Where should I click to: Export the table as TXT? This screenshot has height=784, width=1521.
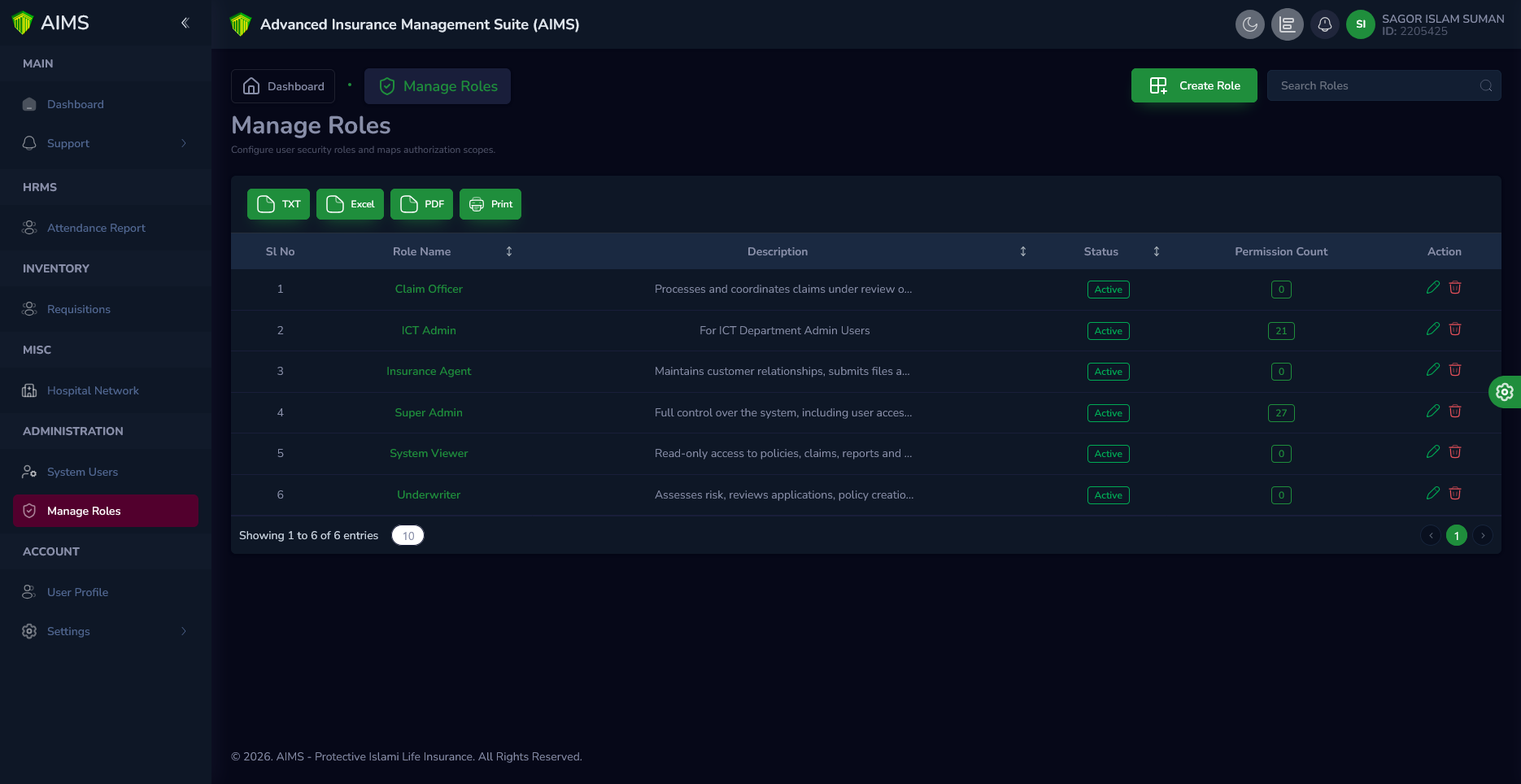(x=278, y=204)
